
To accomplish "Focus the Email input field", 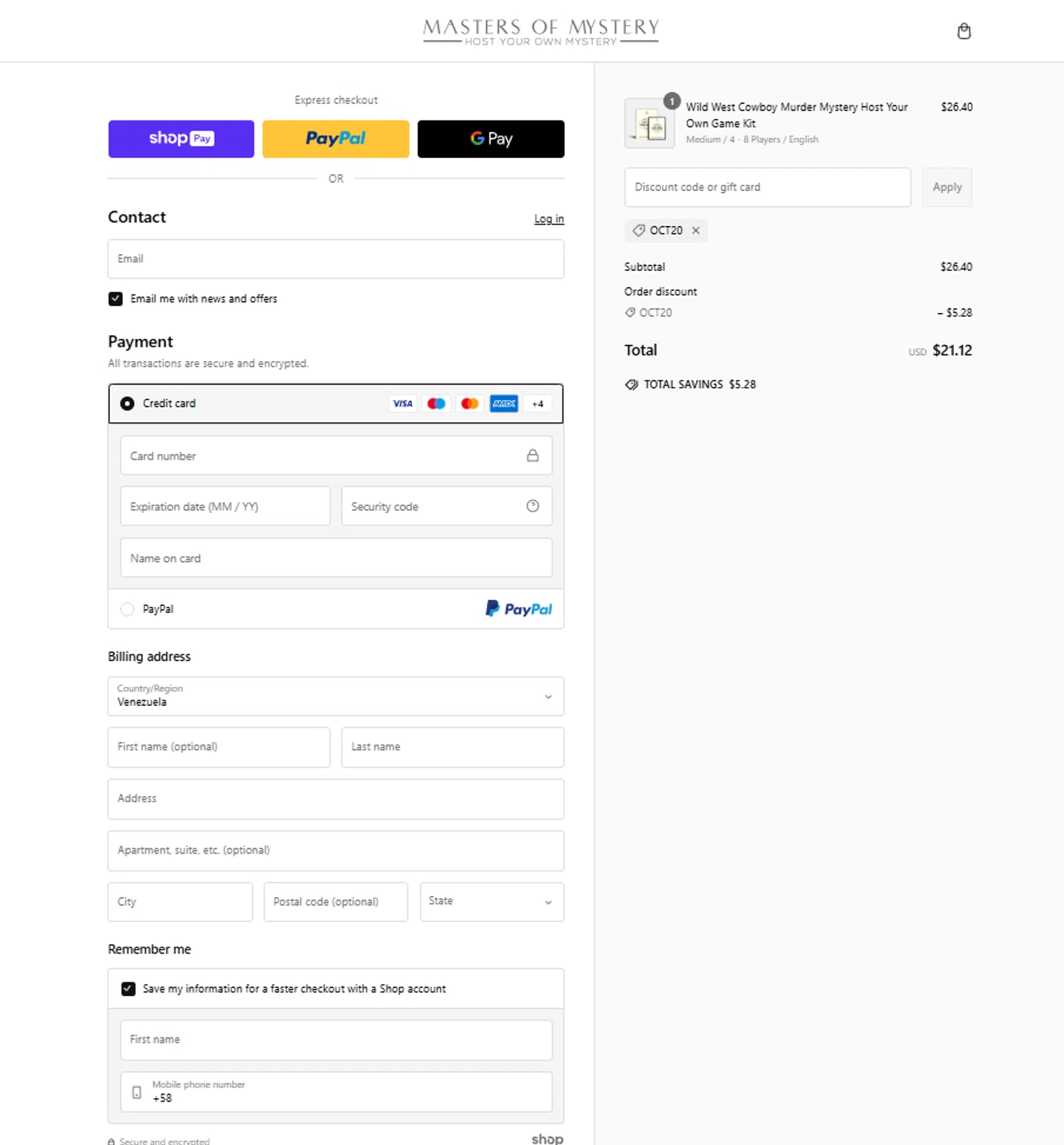I will pos(336,259).
